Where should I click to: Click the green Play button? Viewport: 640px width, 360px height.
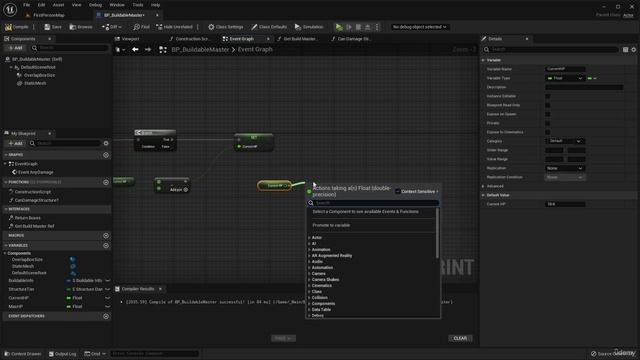(x=339, y=27)
